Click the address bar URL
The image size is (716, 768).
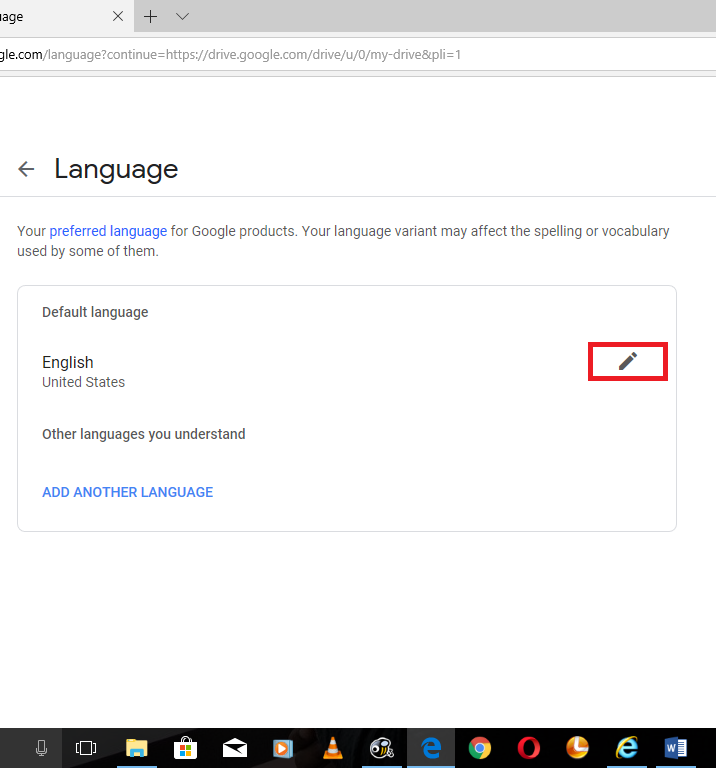tap(230, 54)
